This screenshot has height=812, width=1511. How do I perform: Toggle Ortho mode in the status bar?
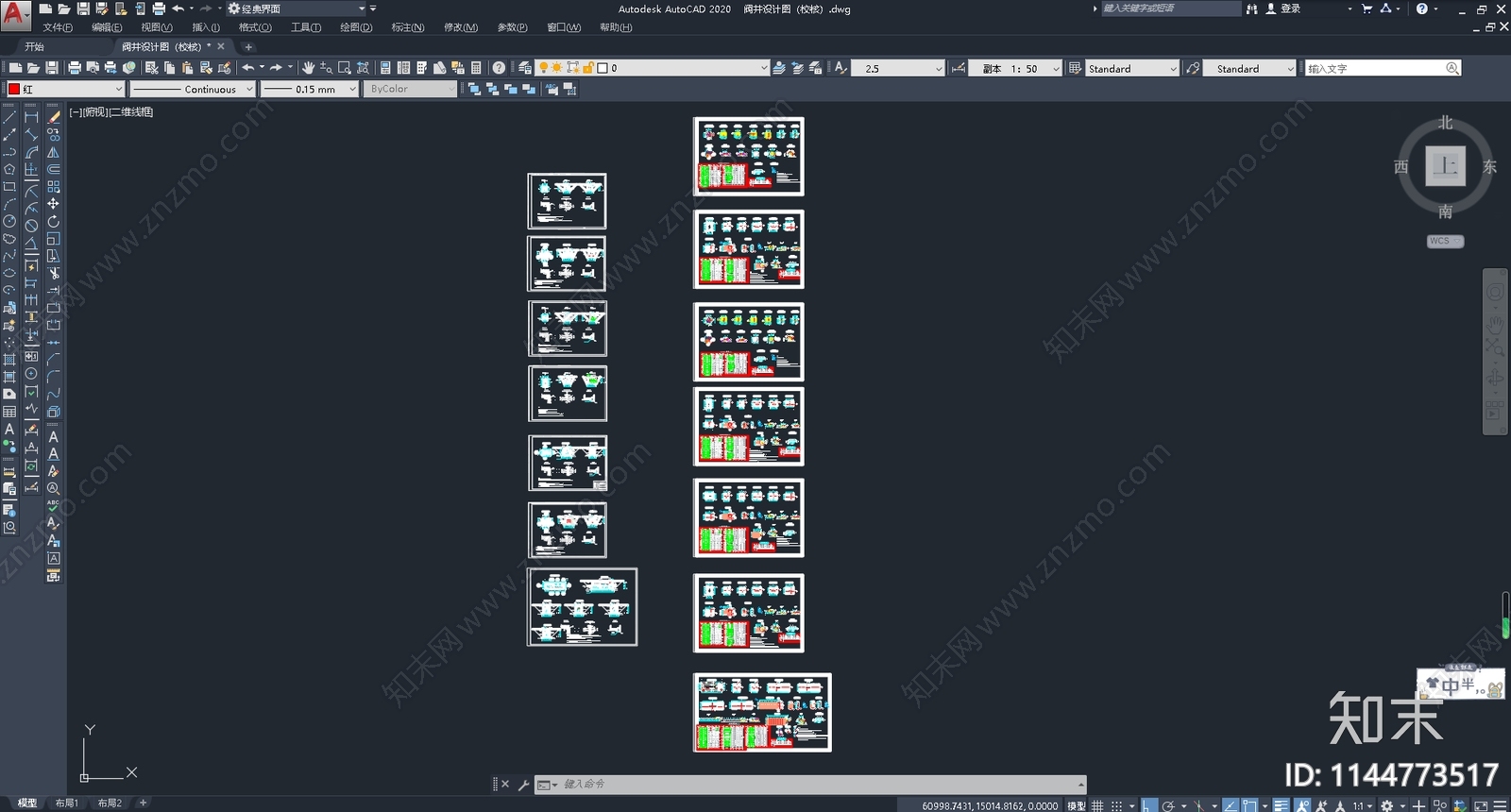[x=1148, y=805]
